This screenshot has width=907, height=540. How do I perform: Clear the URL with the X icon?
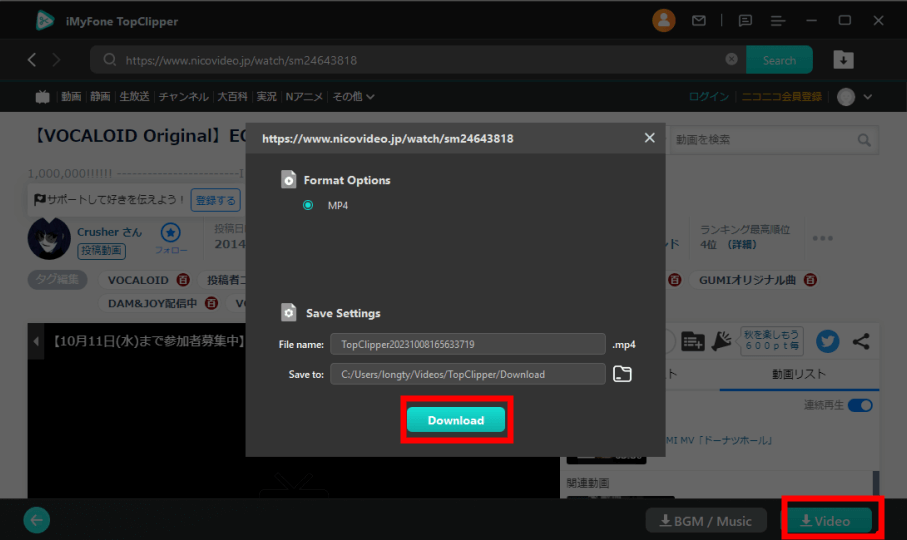pyautogui.click(x=731, y=60)
